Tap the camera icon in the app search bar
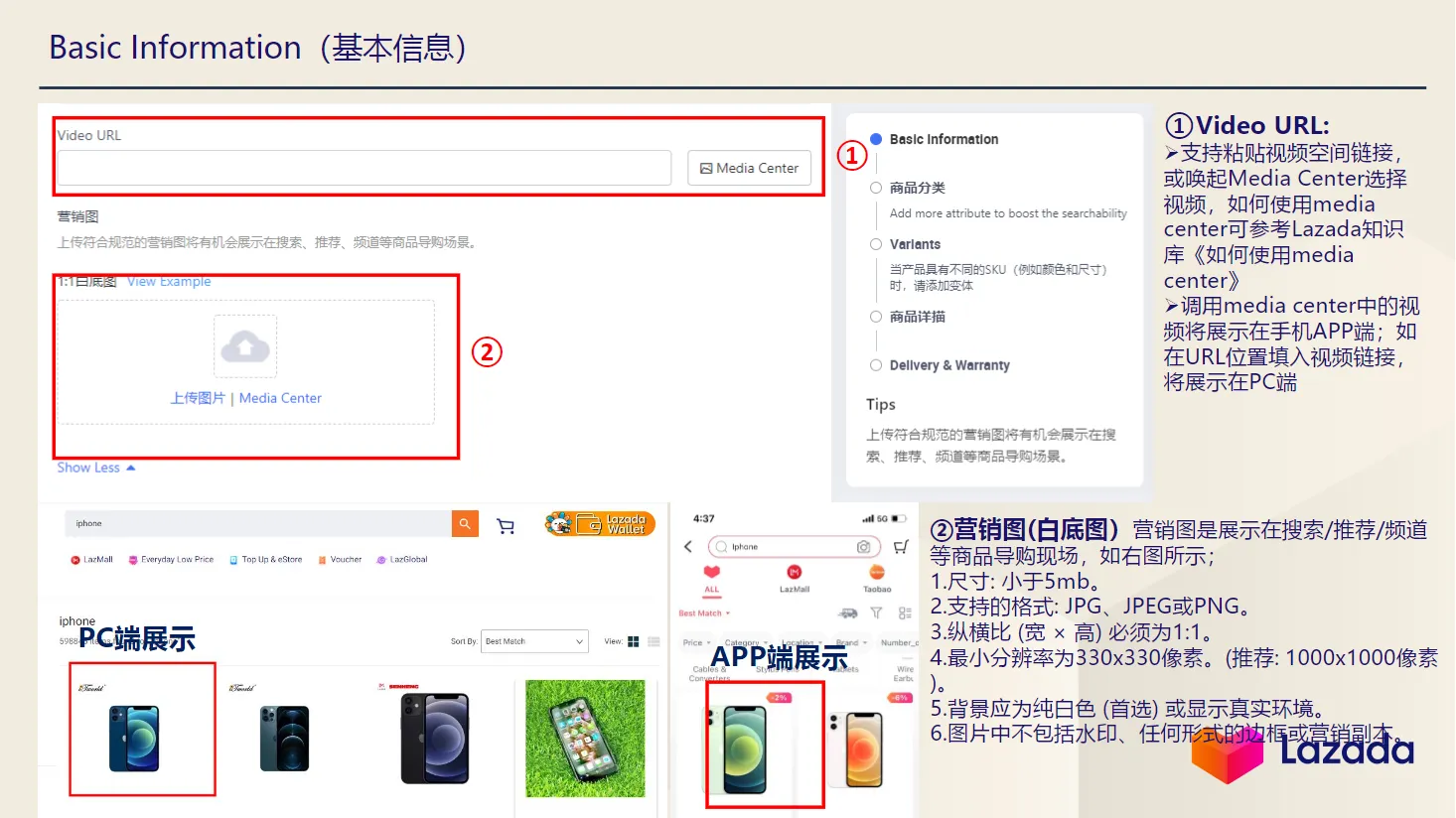Screen dimensions: 1456x818 [863, 546]
